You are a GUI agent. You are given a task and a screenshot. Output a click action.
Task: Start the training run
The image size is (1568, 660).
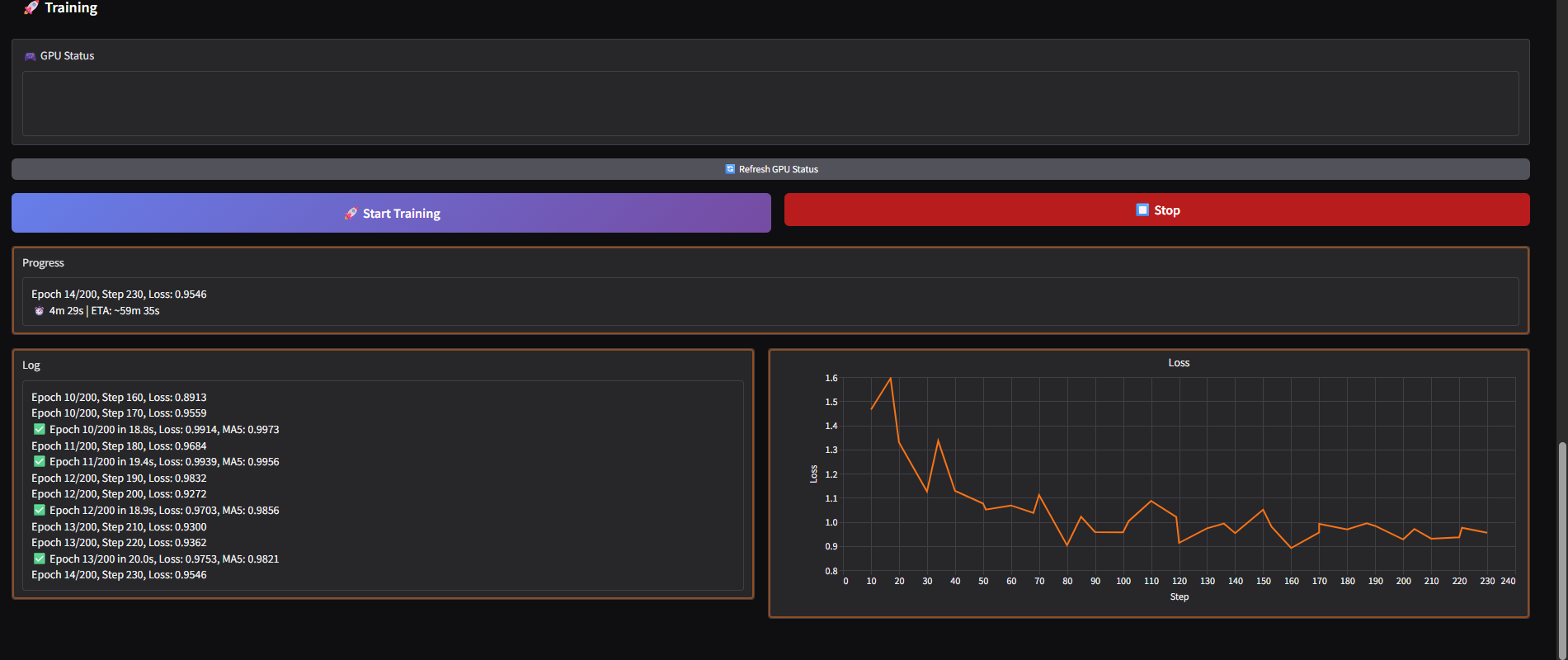pyautogui.click(x=391, y=213)
